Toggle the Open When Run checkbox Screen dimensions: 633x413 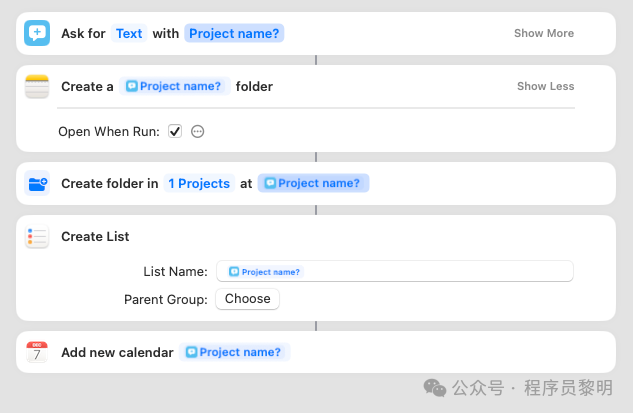175,131
